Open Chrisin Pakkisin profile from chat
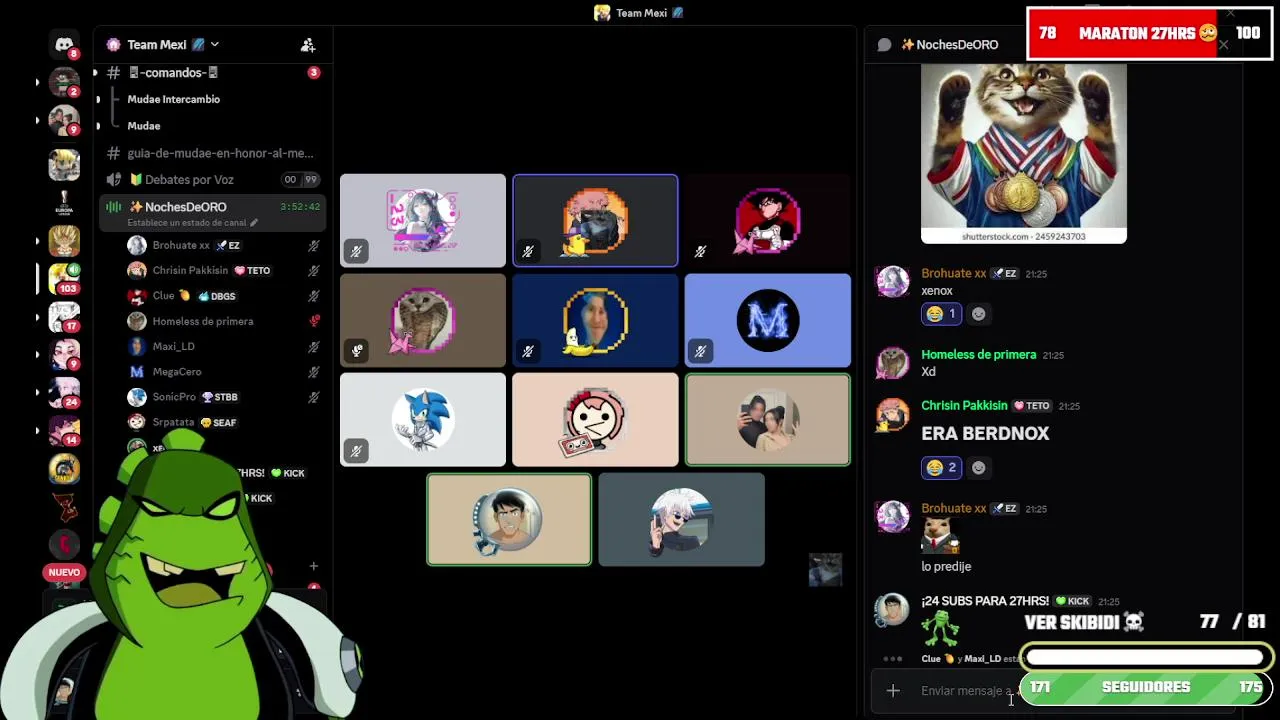The width and height of the screenshot is (1280, 720). [964, 406]
